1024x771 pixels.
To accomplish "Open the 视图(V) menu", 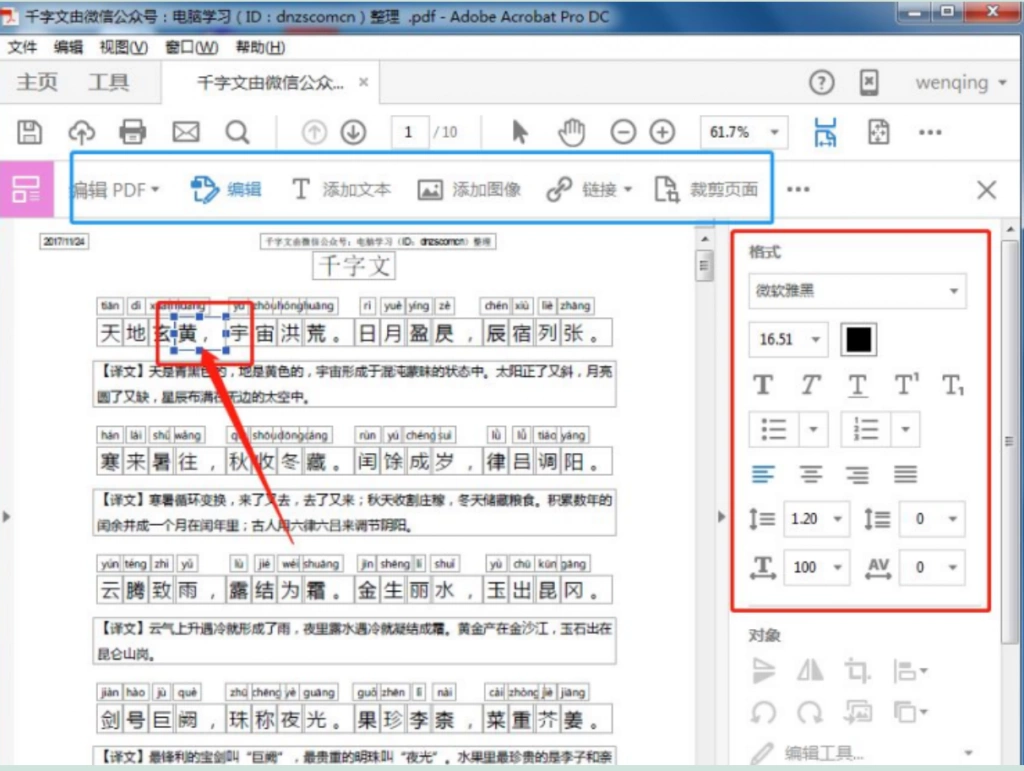I will click(x=123, y=48).
